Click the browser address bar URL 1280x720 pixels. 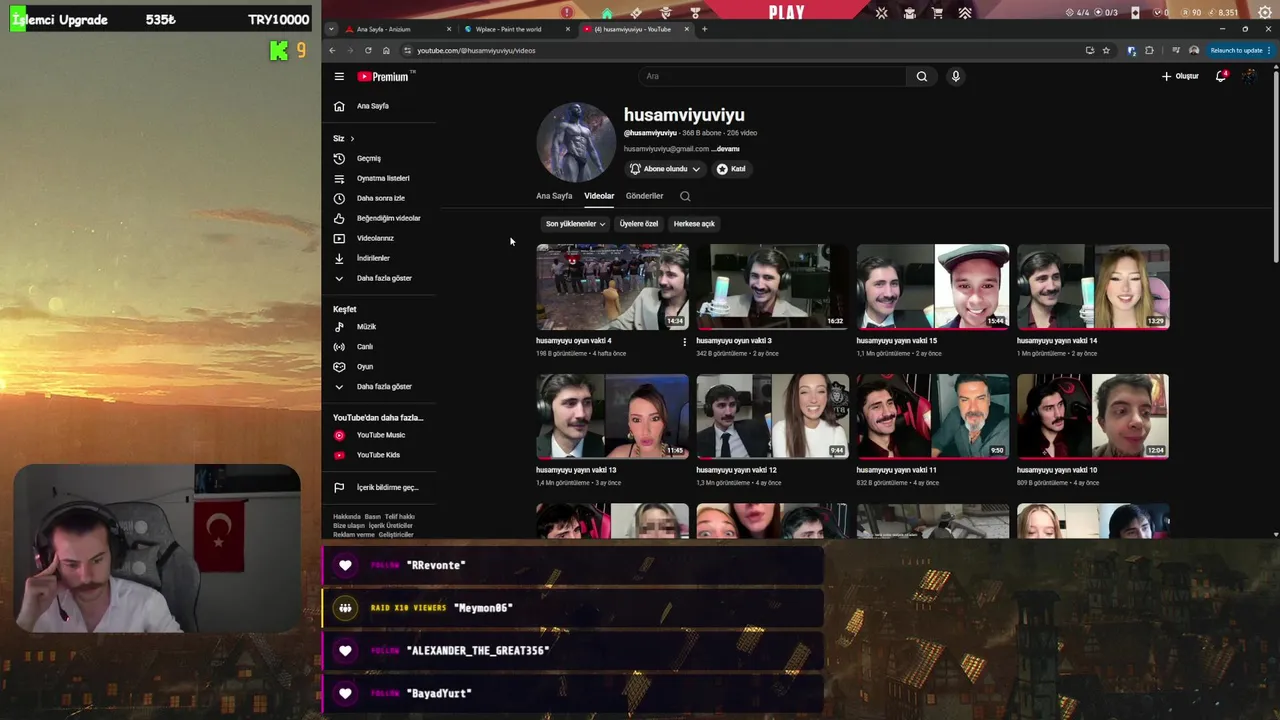pos(476,50)
